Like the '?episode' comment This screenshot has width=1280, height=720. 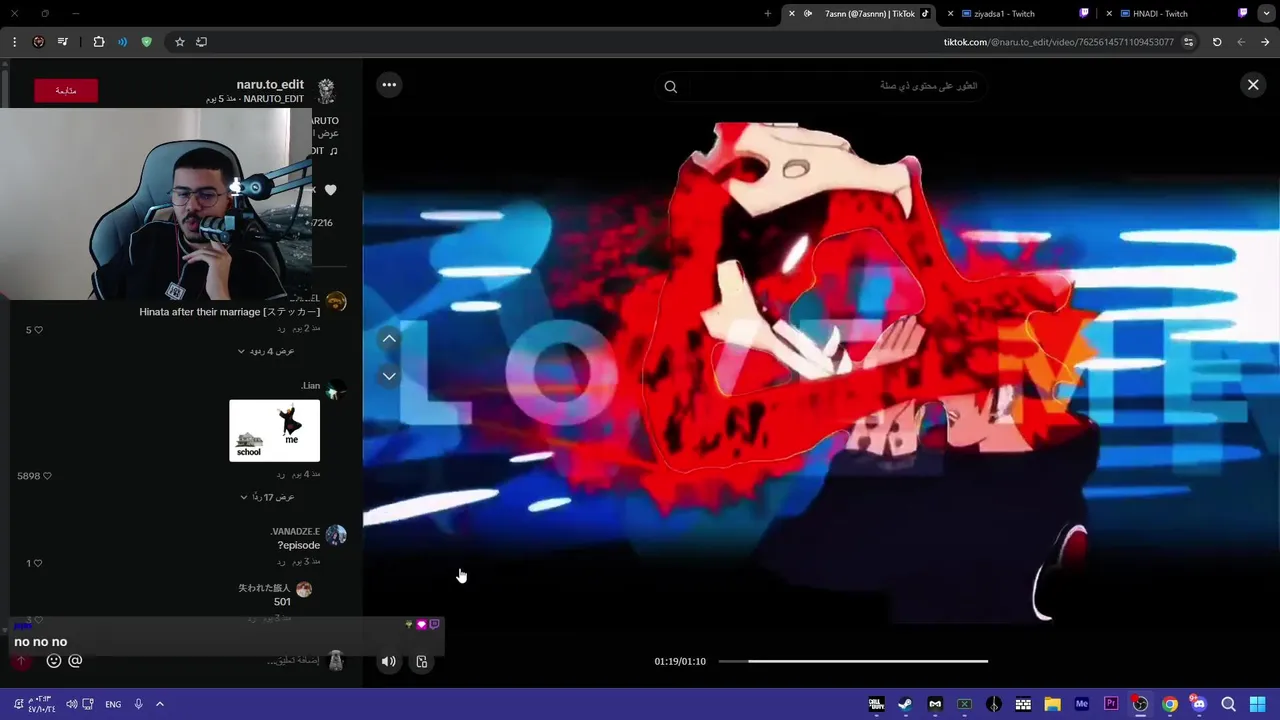(38, 563)
